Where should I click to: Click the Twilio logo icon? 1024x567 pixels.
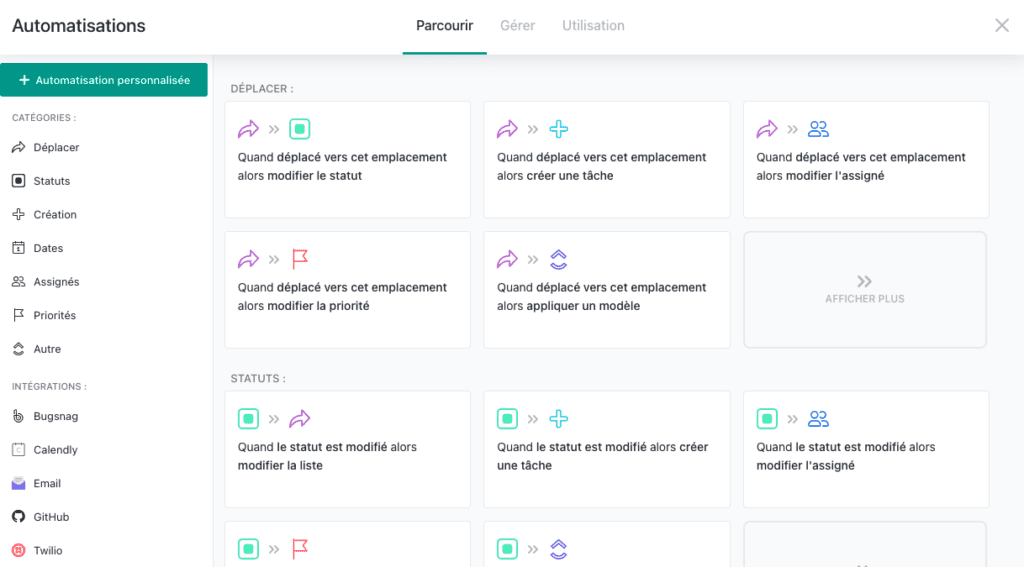(x=18, y=550)
